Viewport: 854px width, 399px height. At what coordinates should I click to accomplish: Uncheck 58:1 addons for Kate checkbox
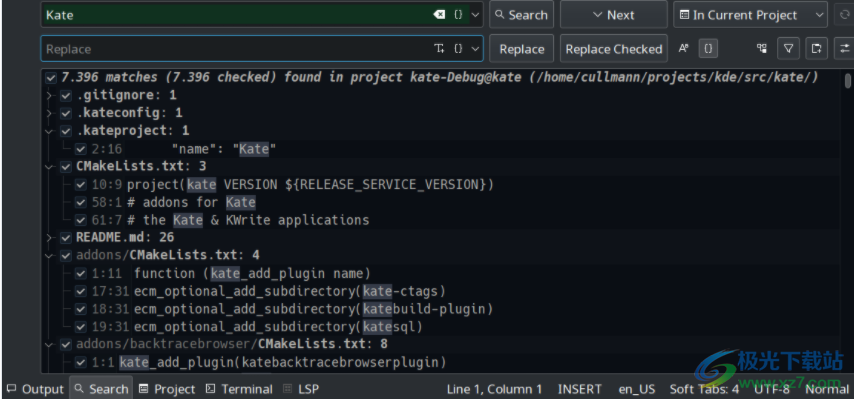pos(81,202)
